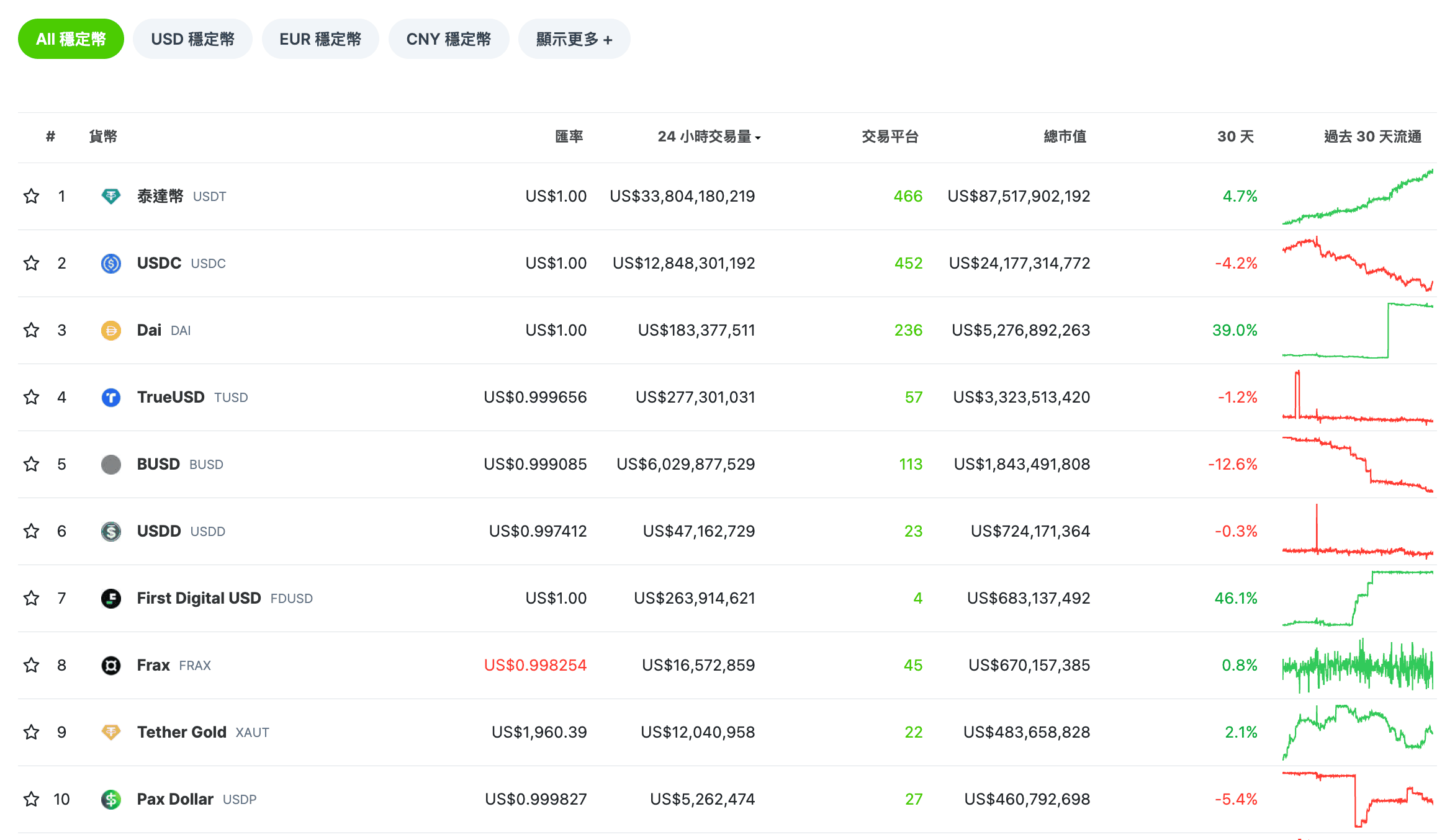Open the Tether Gold coin link
Image resolution: width=1455 pixels, height=840 pixels.
tap(203, 732)
